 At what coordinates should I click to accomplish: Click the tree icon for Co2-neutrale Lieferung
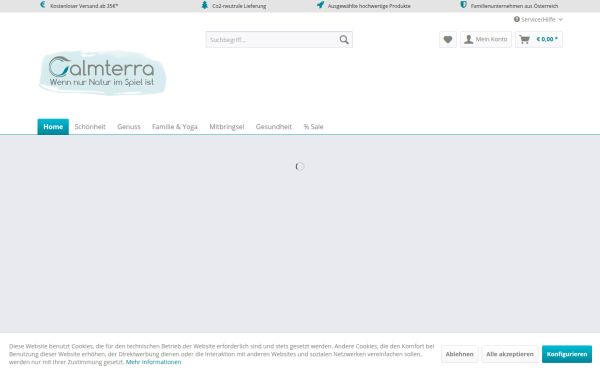pos(205,5)
